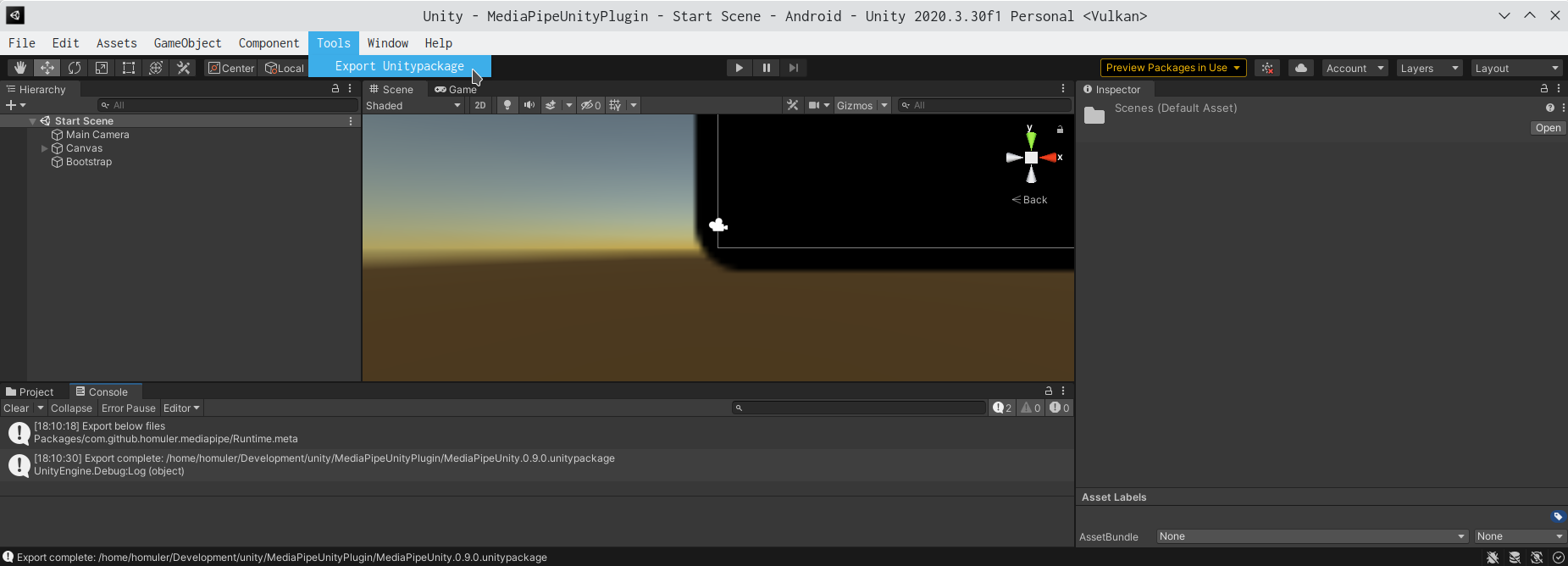Toggle Gizmos button in scene view

855,105
